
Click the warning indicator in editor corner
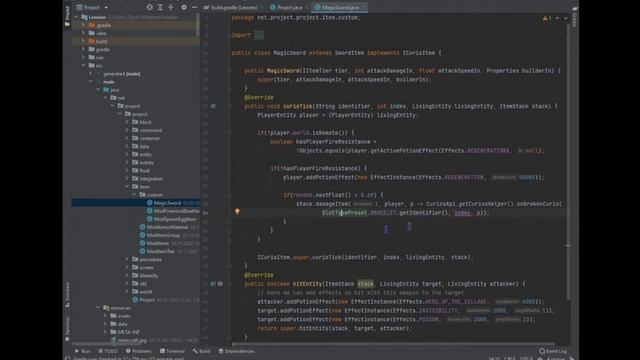(547, 18)
